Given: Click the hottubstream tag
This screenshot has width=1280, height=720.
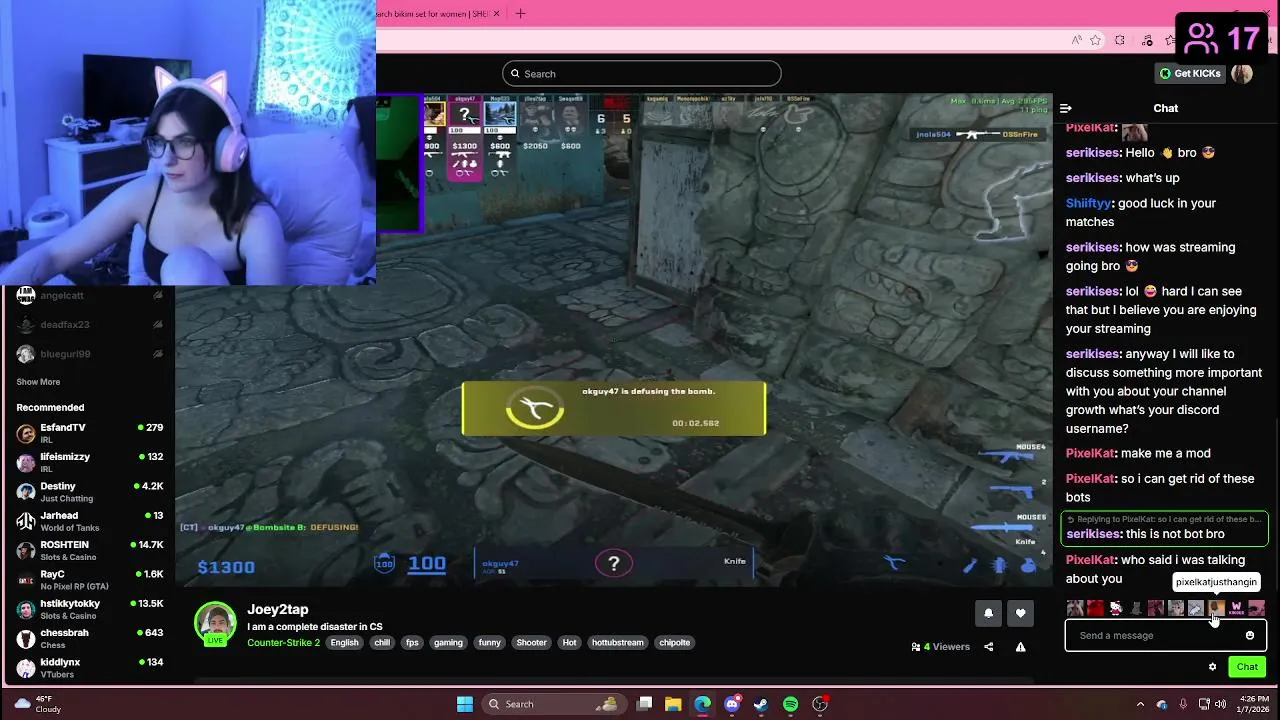Looking at the screenshot, I should pyautogui.click(x=617, y=643).
